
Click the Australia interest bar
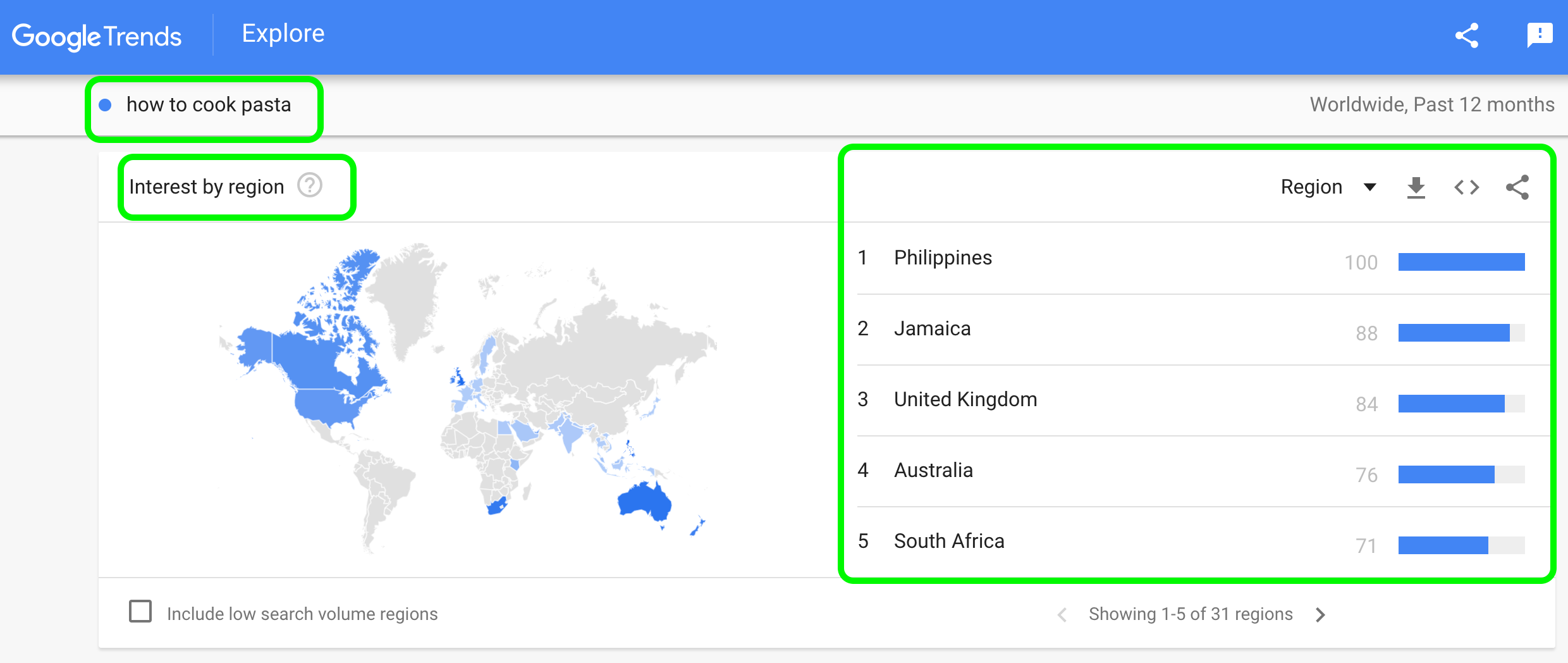(1461, 474)
